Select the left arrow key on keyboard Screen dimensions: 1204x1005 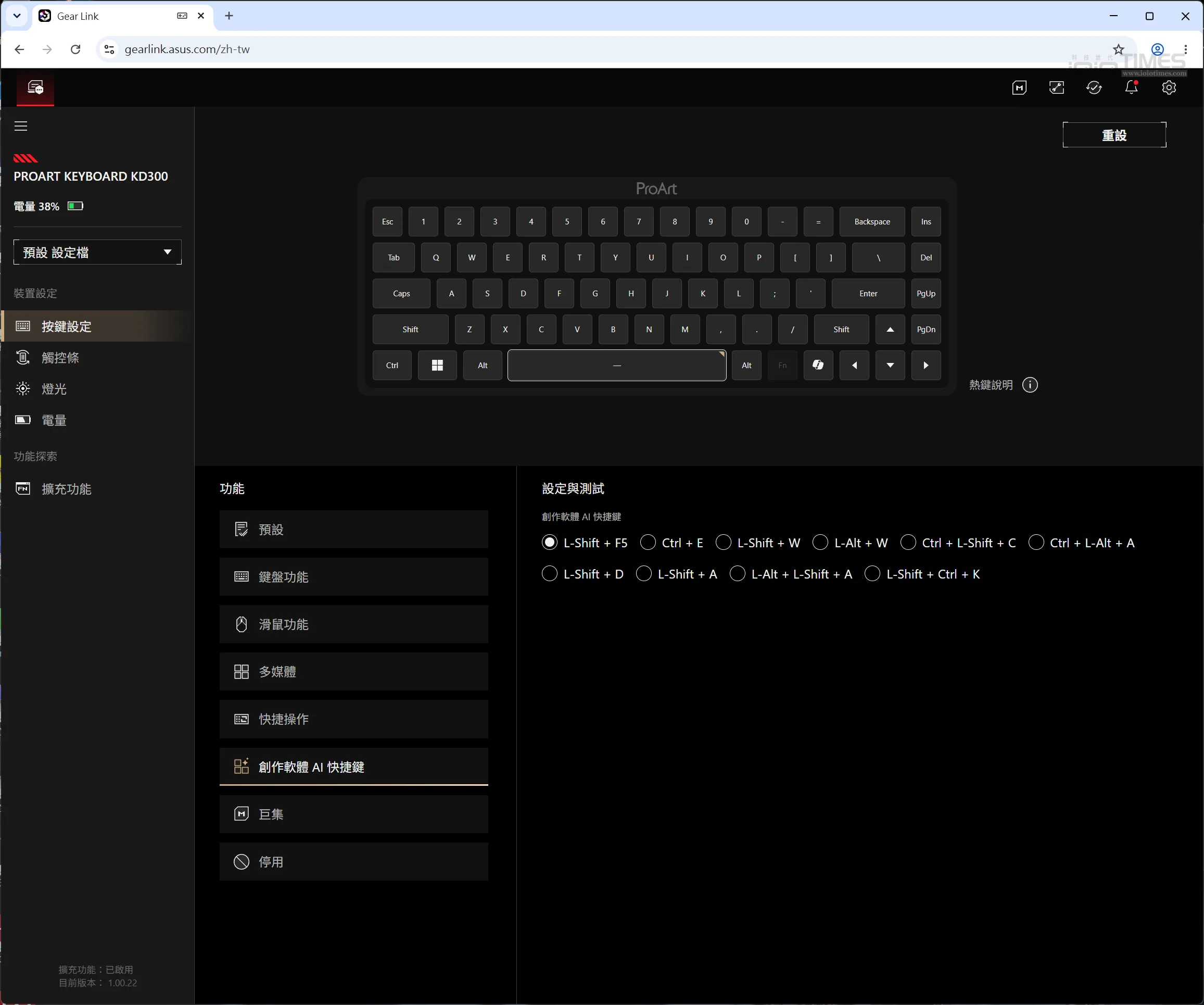(x=854, y=366)
